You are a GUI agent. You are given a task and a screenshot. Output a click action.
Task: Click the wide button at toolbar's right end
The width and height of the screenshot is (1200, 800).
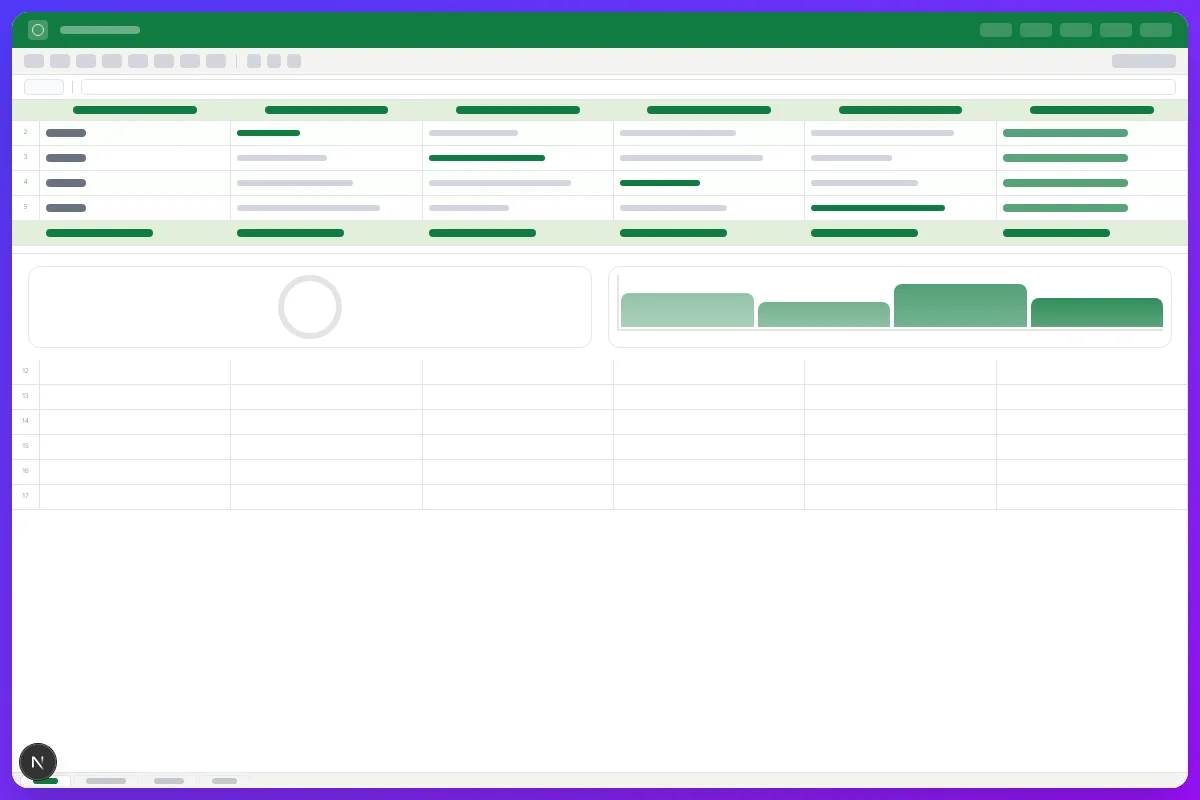[1144, 61]
